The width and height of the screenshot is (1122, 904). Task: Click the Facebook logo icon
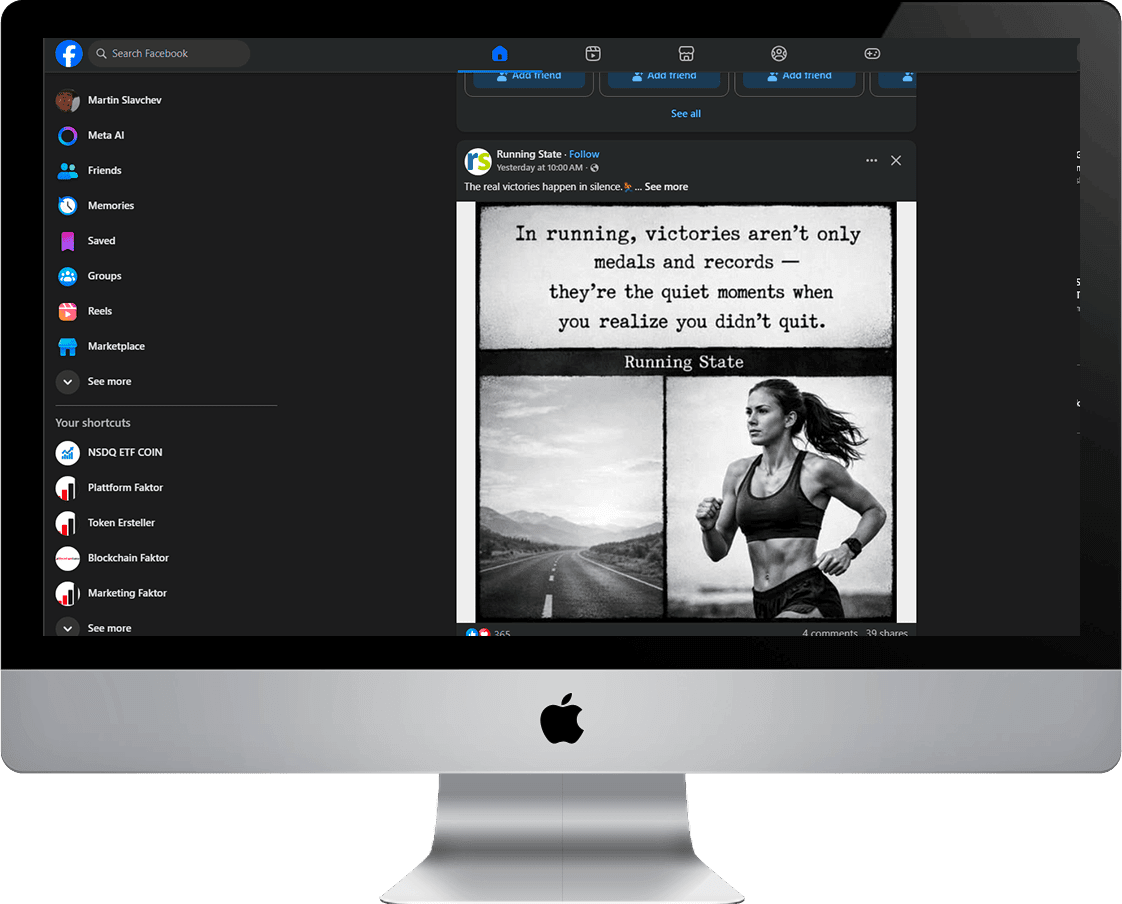tap(69, 54)
